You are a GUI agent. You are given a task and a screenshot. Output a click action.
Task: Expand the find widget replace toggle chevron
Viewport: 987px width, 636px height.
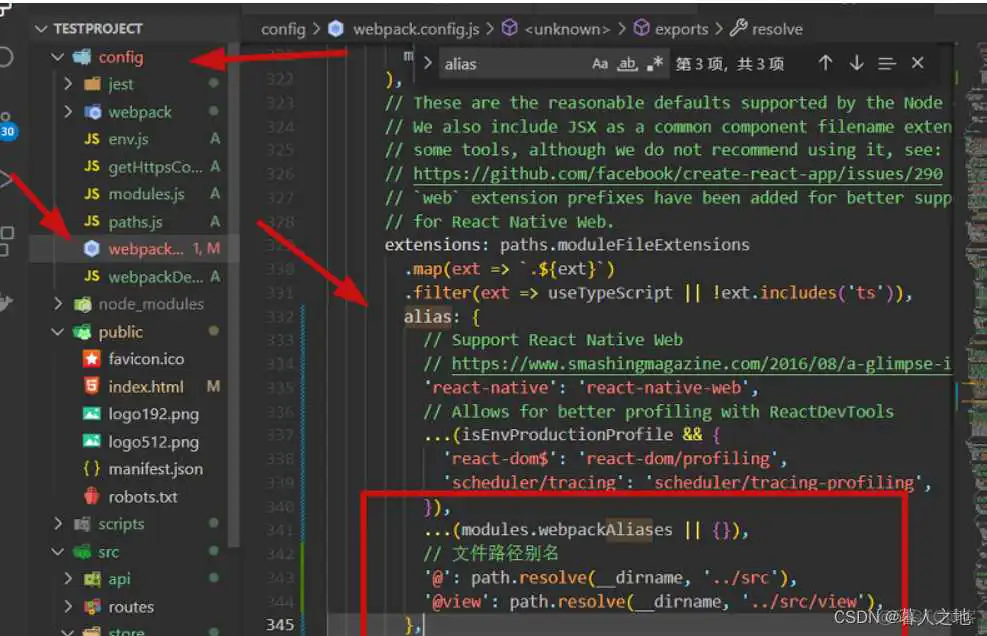(x=426, y=62)
